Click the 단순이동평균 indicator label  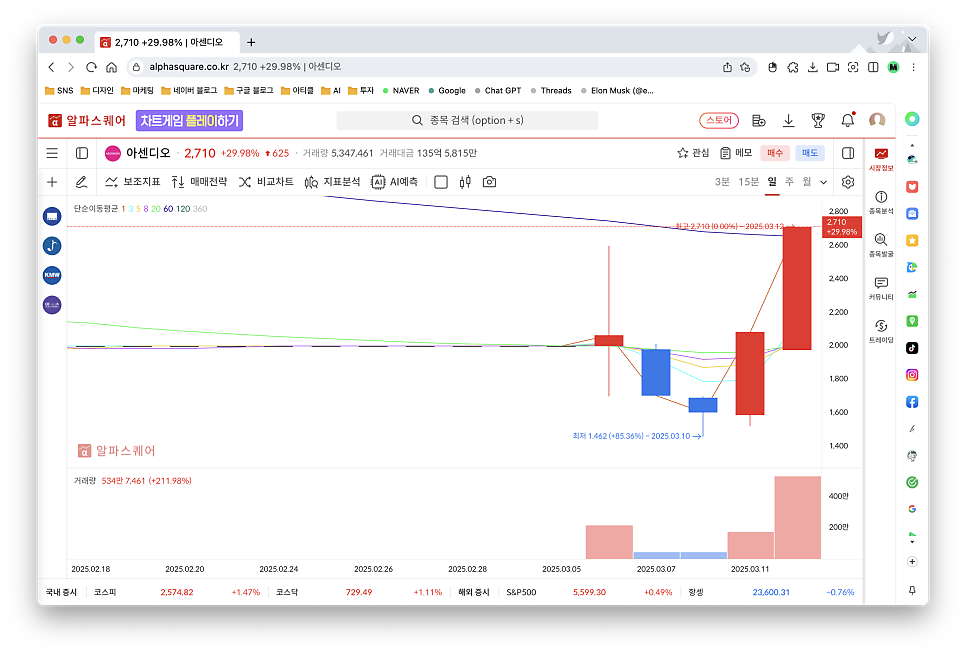coord(95,209)
